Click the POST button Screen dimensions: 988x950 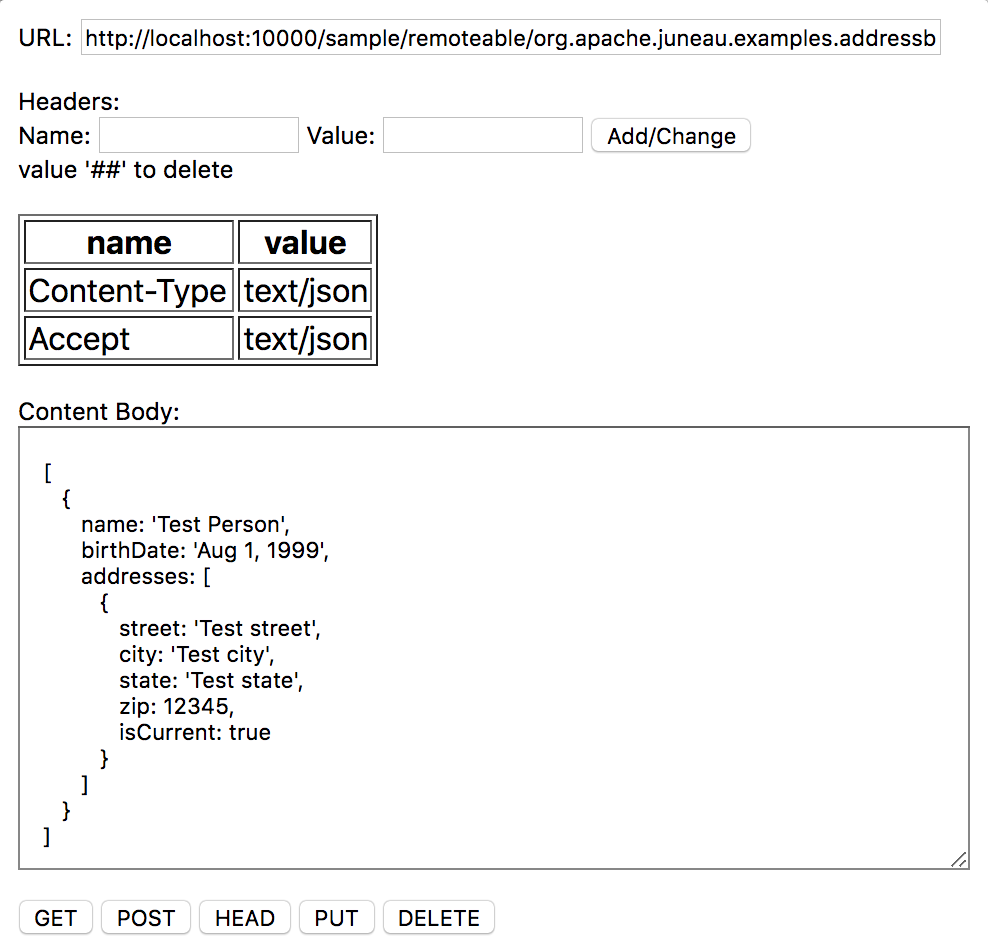point(146,918)
